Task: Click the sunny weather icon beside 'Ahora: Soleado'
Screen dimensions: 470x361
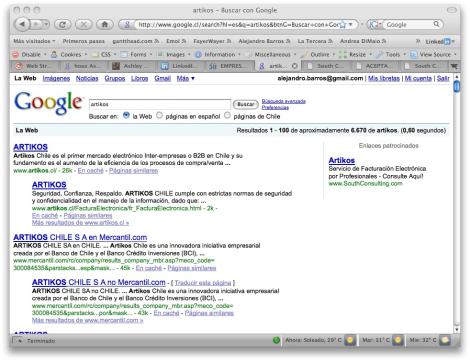Action: coord(350,340)
